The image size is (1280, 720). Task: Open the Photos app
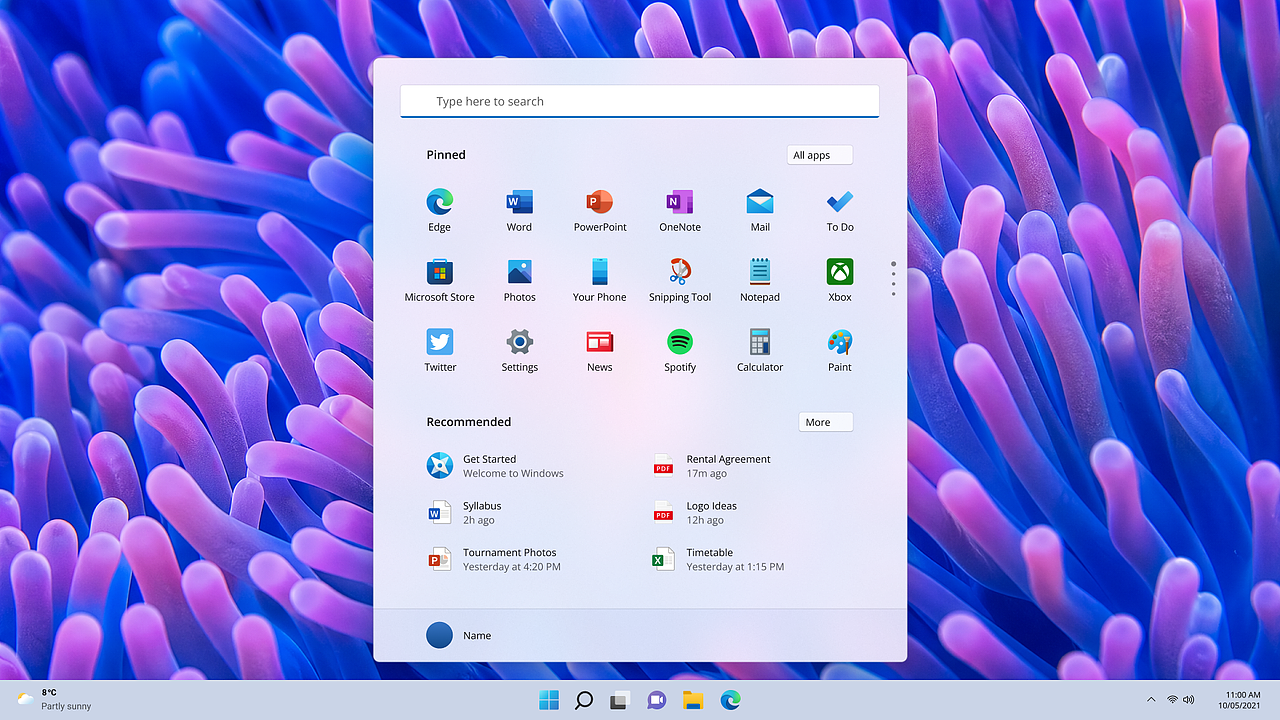point(519,280)
